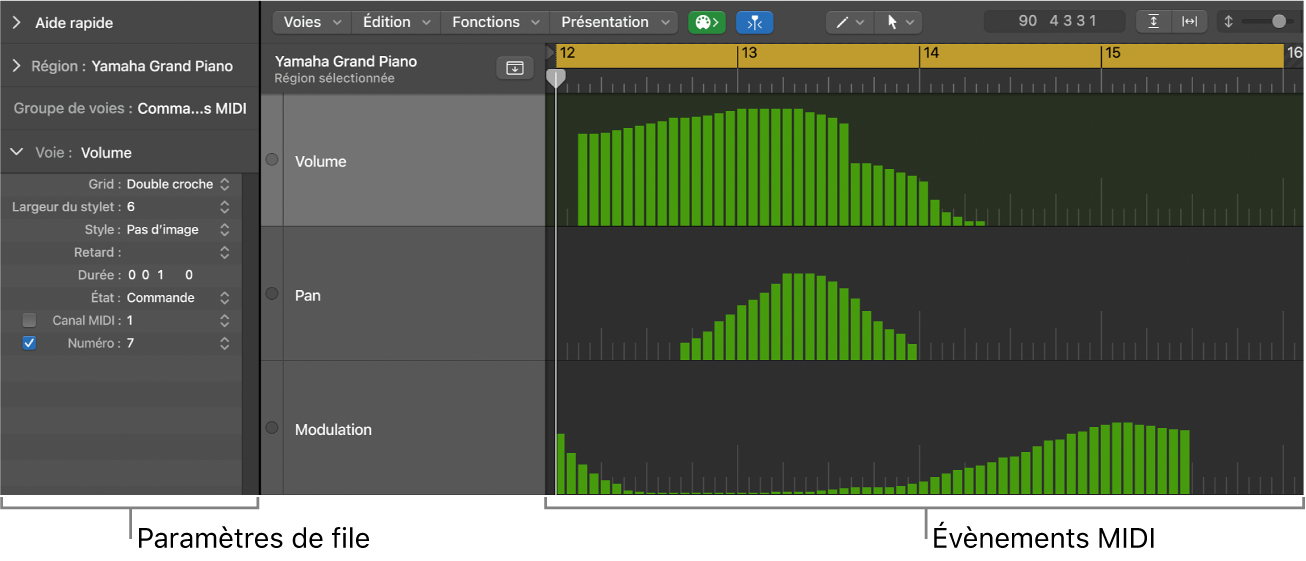Toggle the blue Catch Playhead button
Screen dimensions: 1306x561
[754, 22]
